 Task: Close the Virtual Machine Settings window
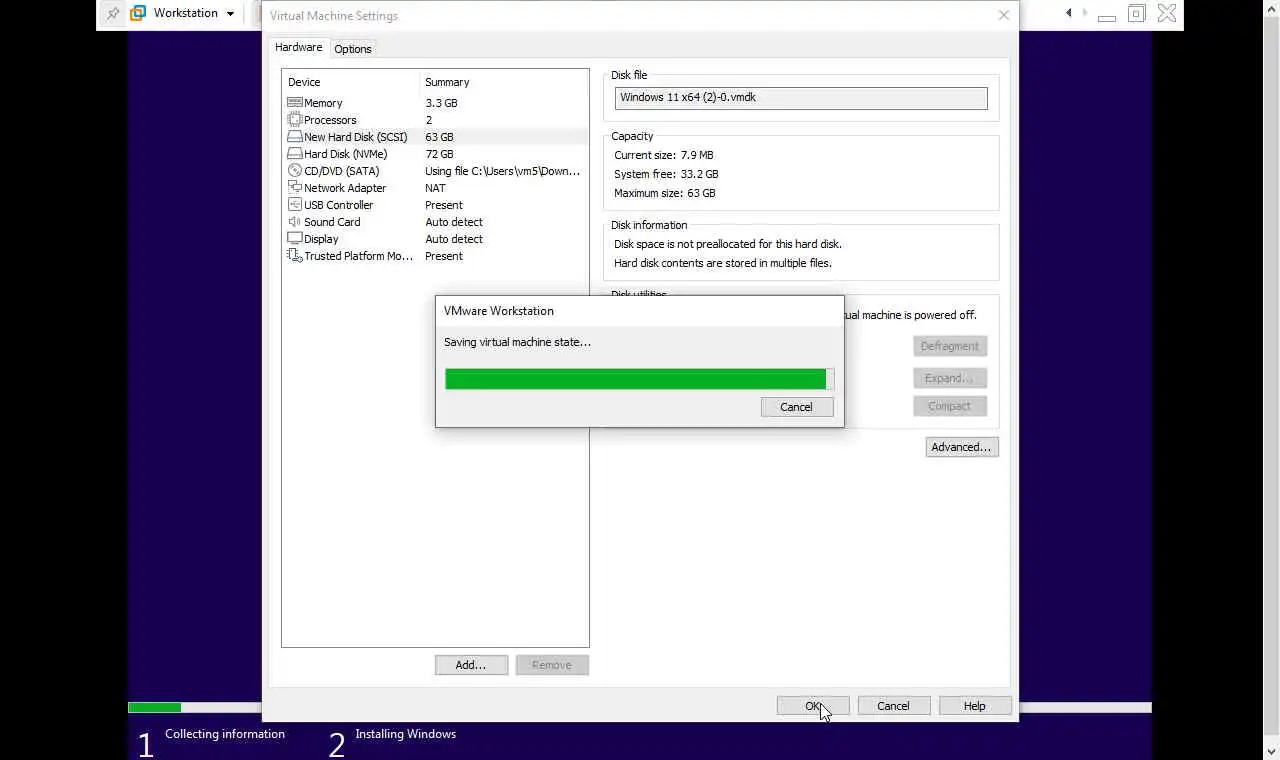1004,15
